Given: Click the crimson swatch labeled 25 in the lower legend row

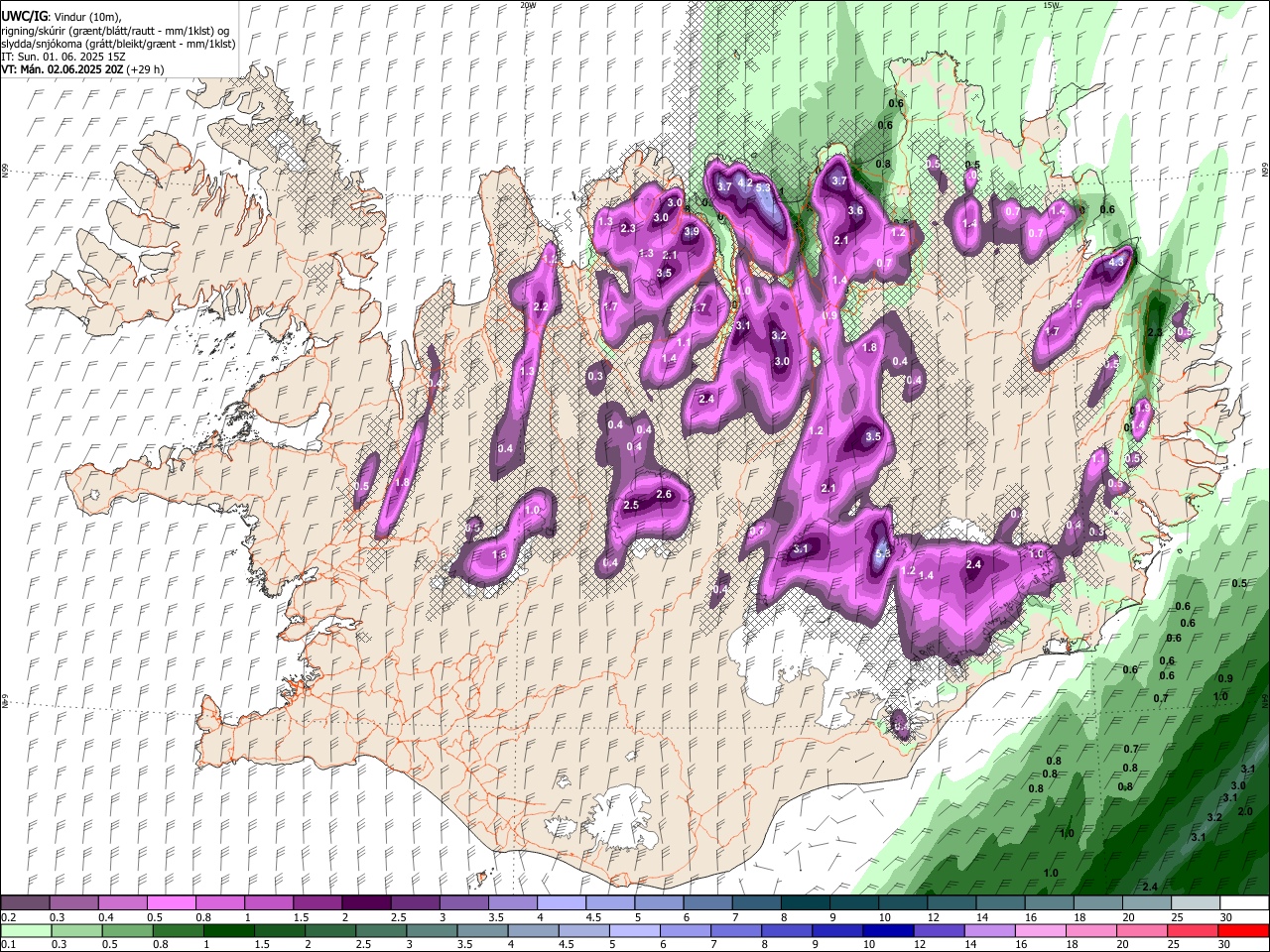Looking at the screenshot, I should (x=1192, y=930).
